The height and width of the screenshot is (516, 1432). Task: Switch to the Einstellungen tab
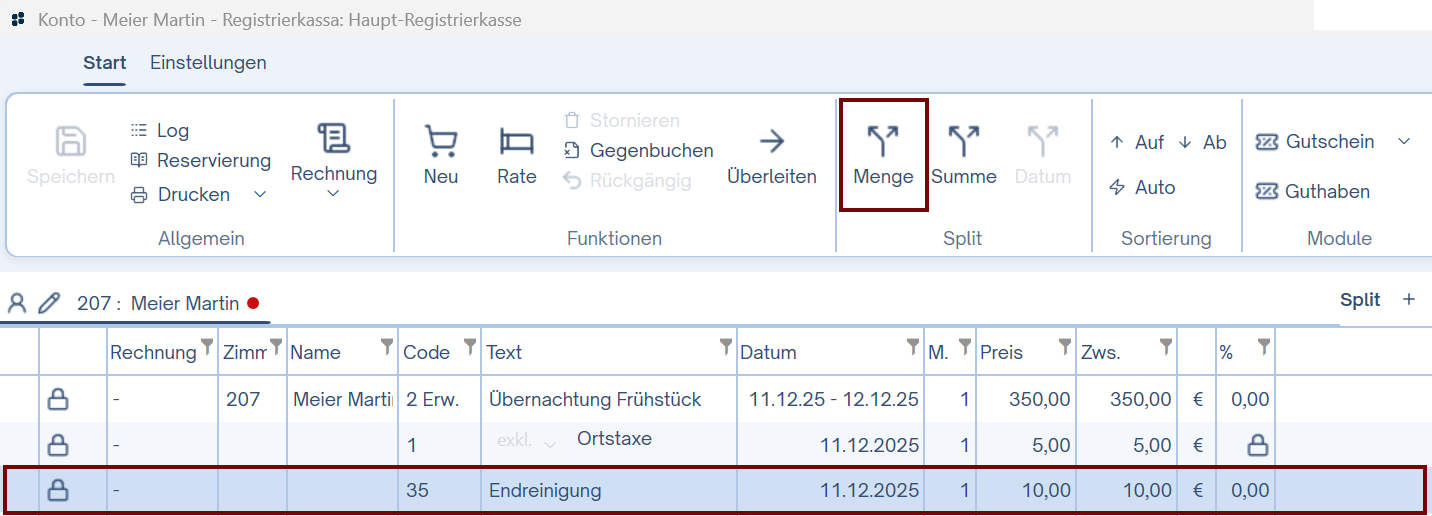208,63
